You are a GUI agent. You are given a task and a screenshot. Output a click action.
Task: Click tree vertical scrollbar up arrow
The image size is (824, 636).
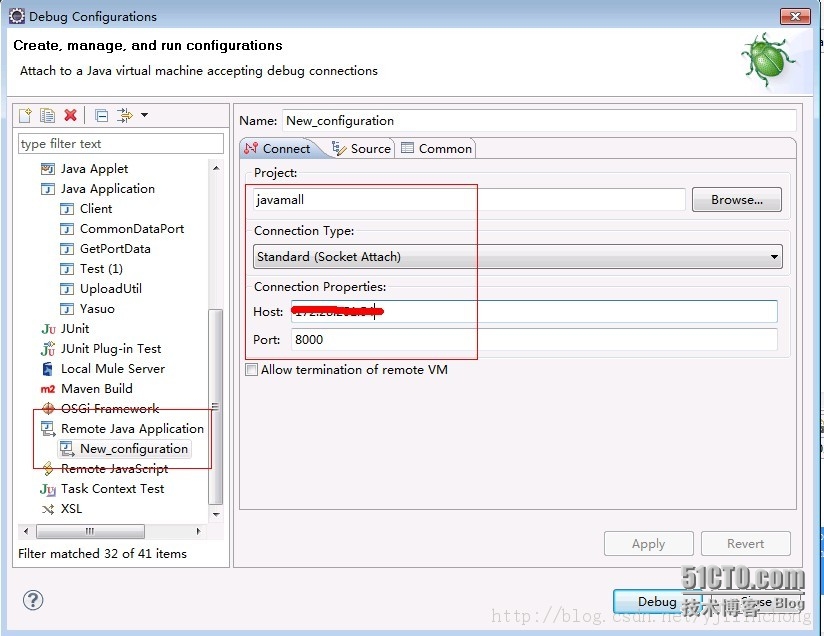216,168
